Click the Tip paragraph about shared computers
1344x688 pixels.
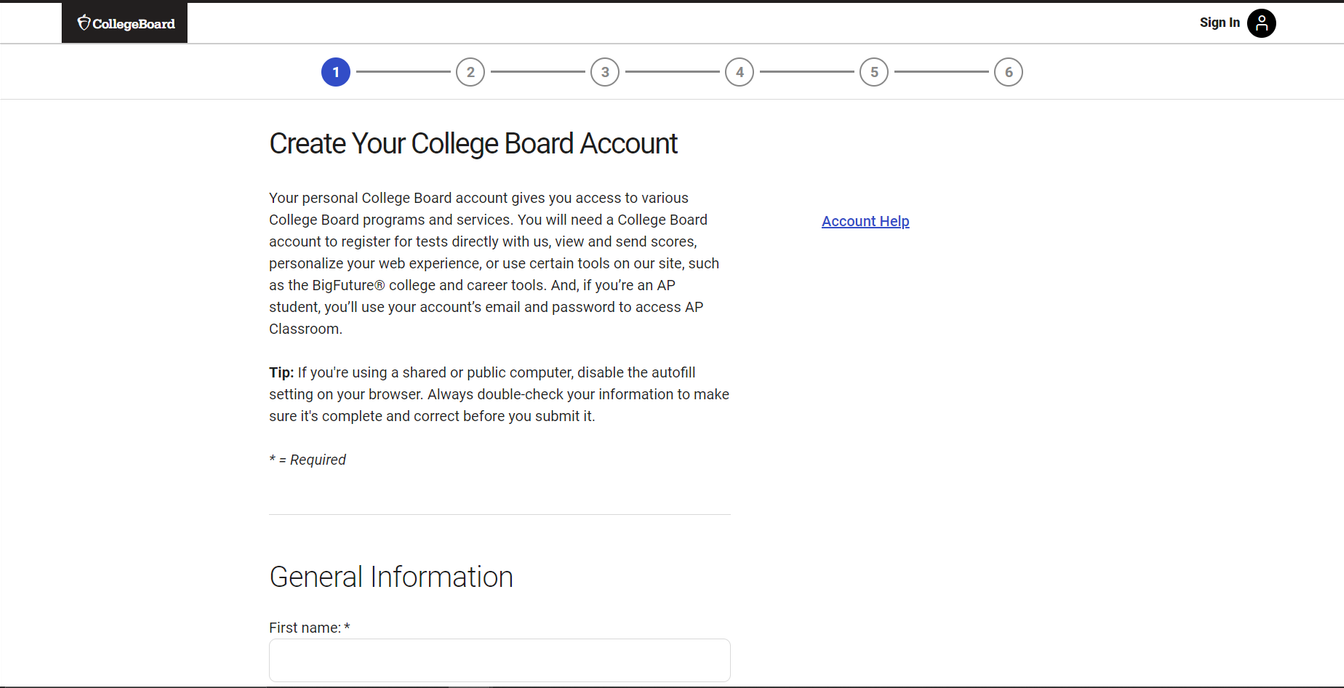click(499, 394)
